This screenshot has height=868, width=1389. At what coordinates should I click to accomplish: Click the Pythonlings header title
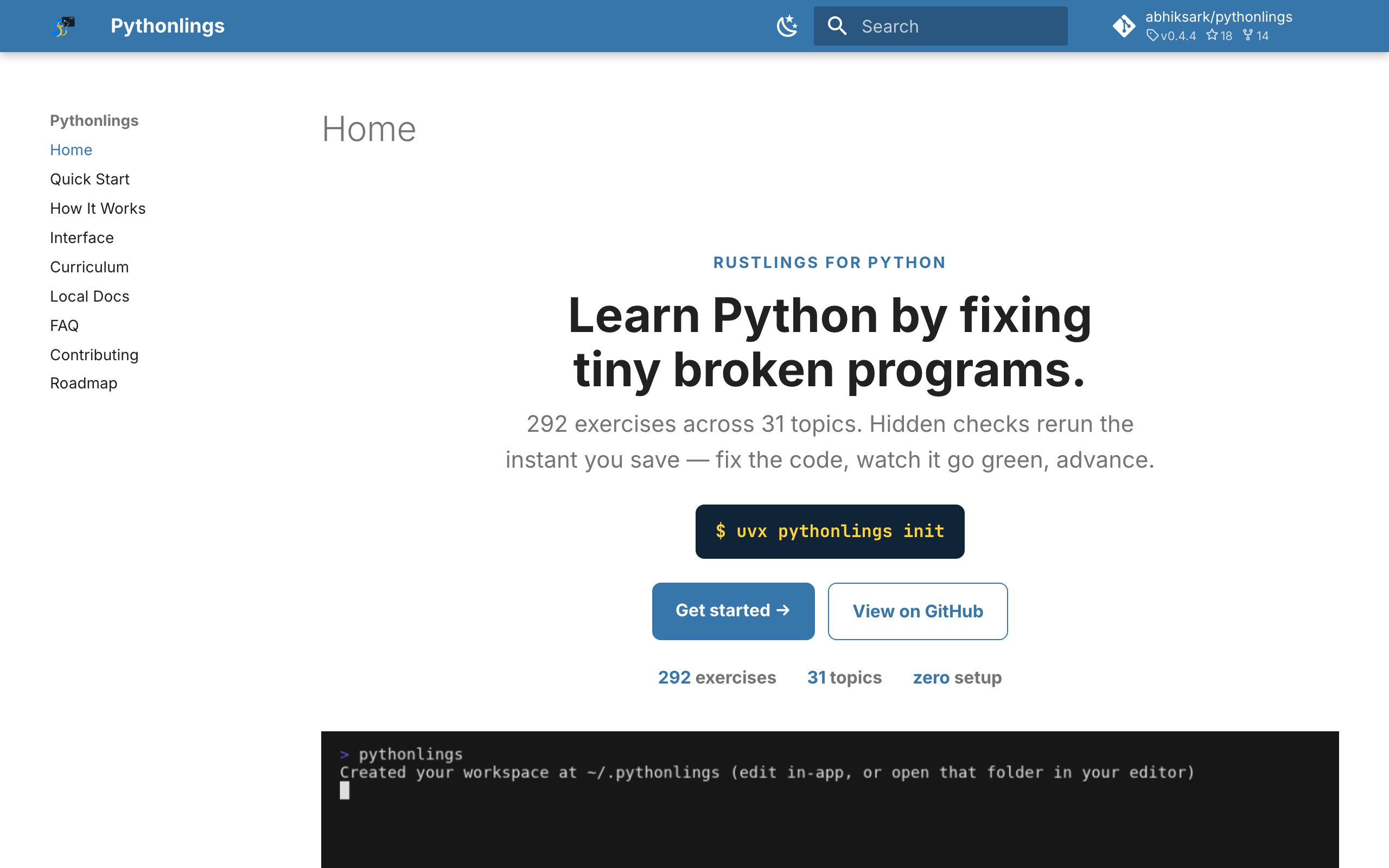pyautogui.click(x=167, y=26)
